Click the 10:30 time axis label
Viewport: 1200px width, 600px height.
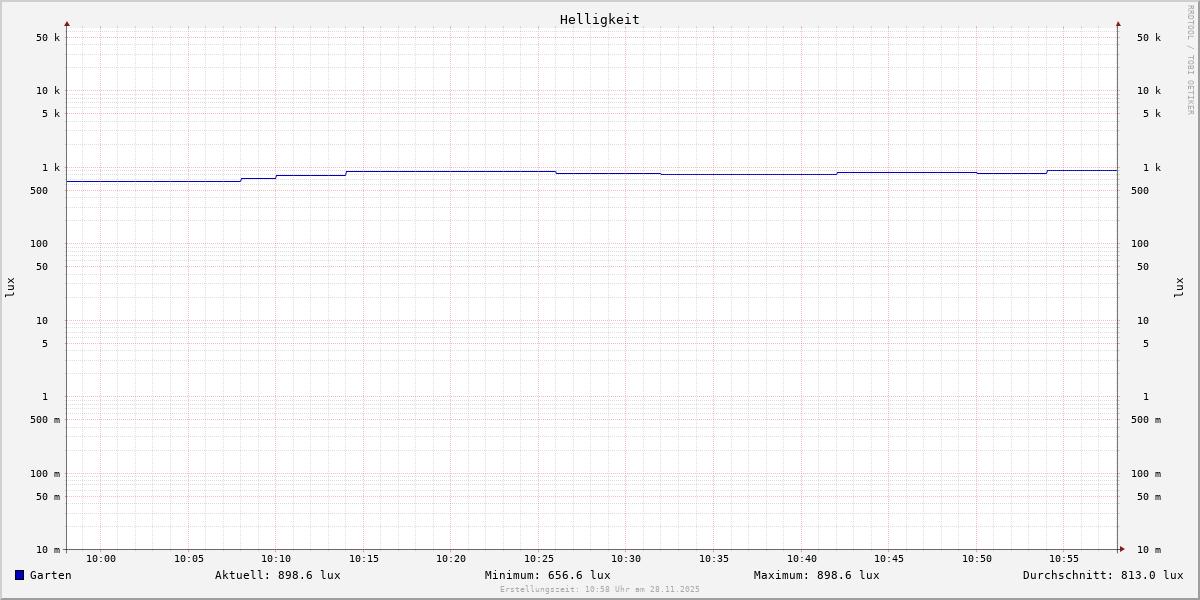(626, 559)
